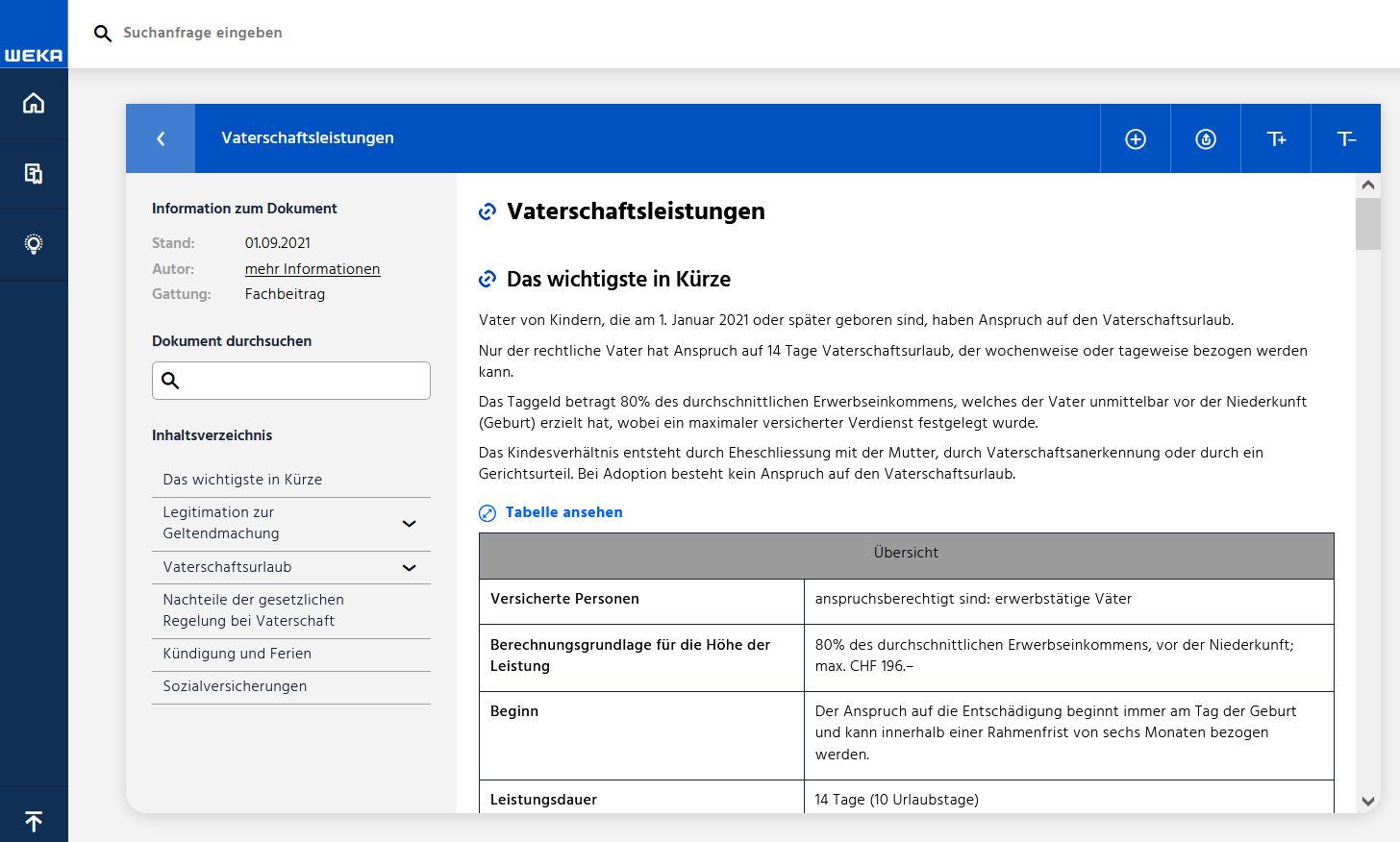1400x842 pixels.
Task: Select 'Das wichtigste in Kürze' contents entry
Action: click(242, 480)
